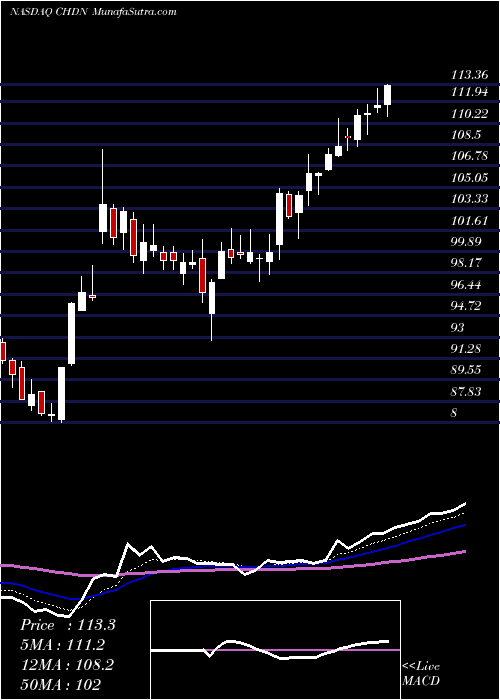Select the 99.89 price axis label
Screen dimensions: 500x700
point(467,242)
